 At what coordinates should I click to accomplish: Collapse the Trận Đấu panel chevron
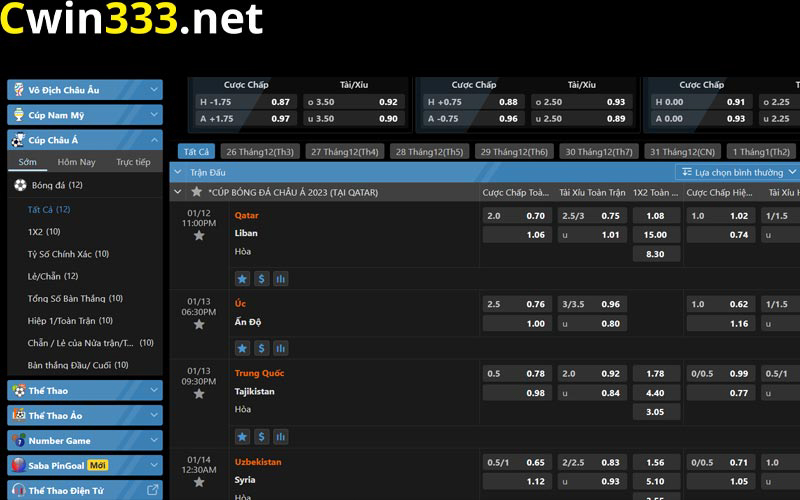point(178,172)
